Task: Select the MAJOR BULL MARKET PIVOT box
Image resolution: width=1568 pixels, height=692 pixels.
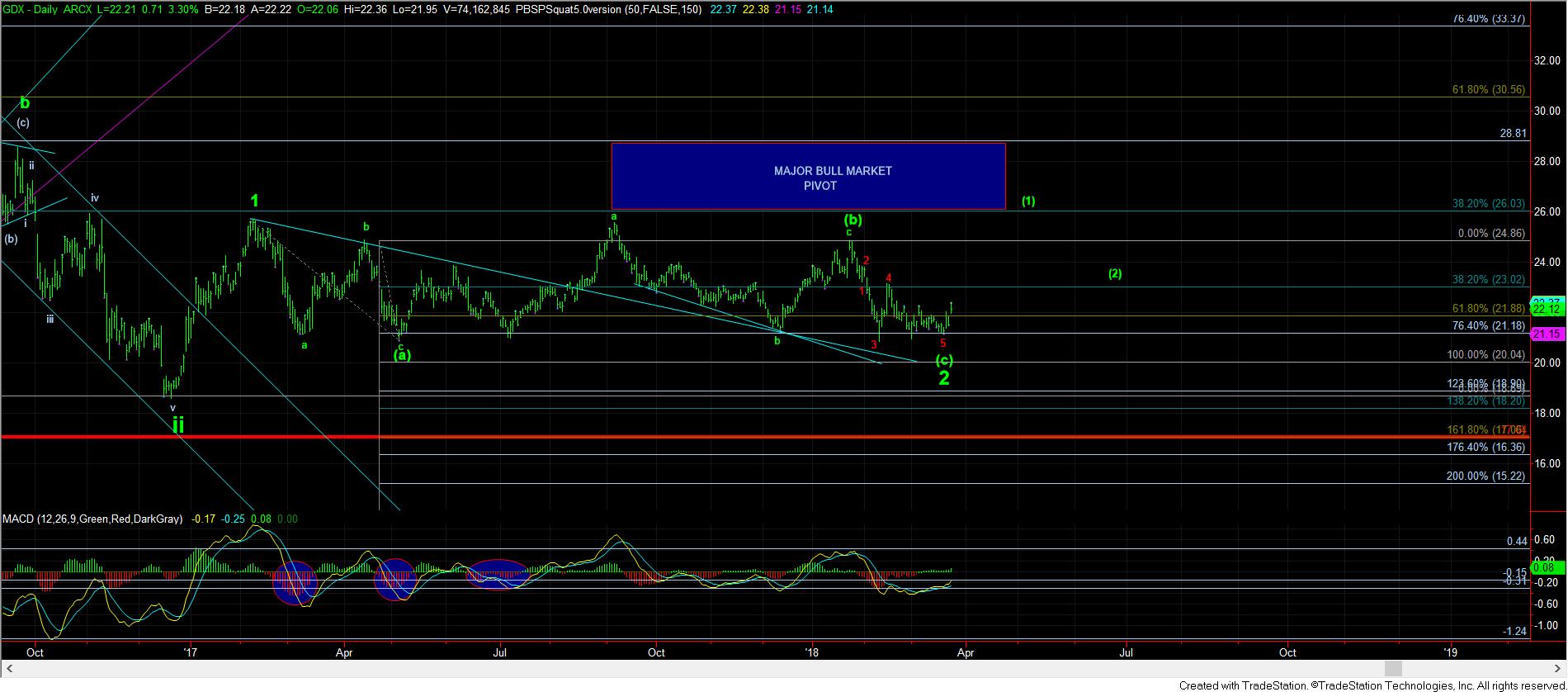Action: click(x=808, y=177)
